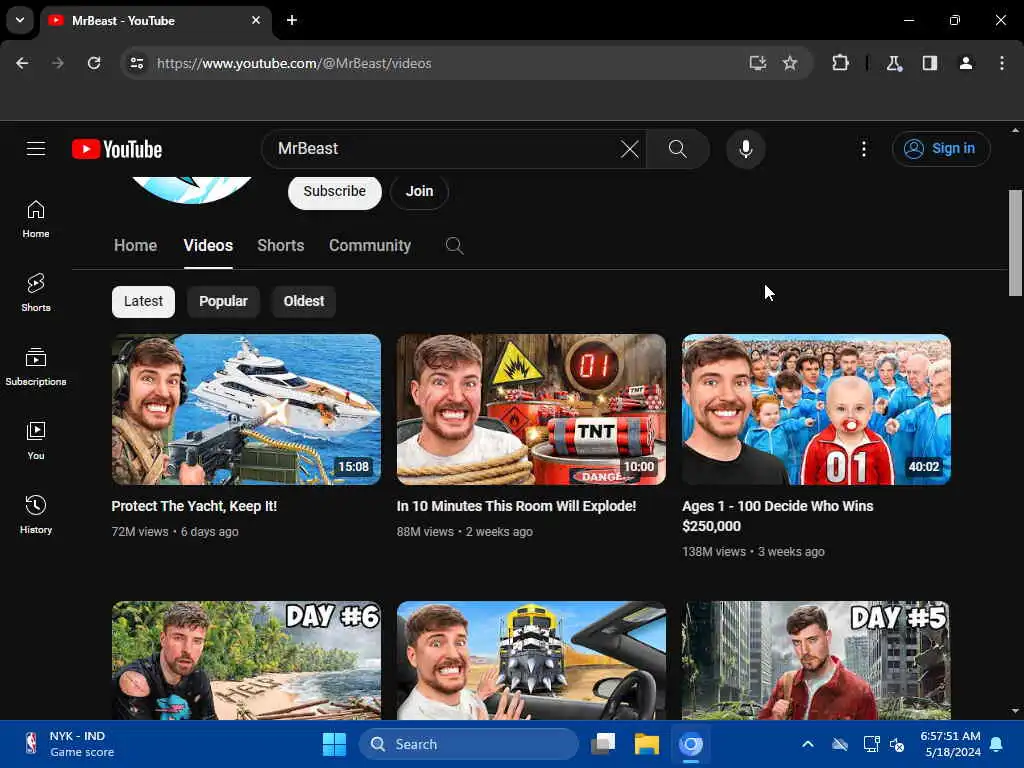Open Protect The Yacht video title

pyautogui.click(x=194, y=506)
